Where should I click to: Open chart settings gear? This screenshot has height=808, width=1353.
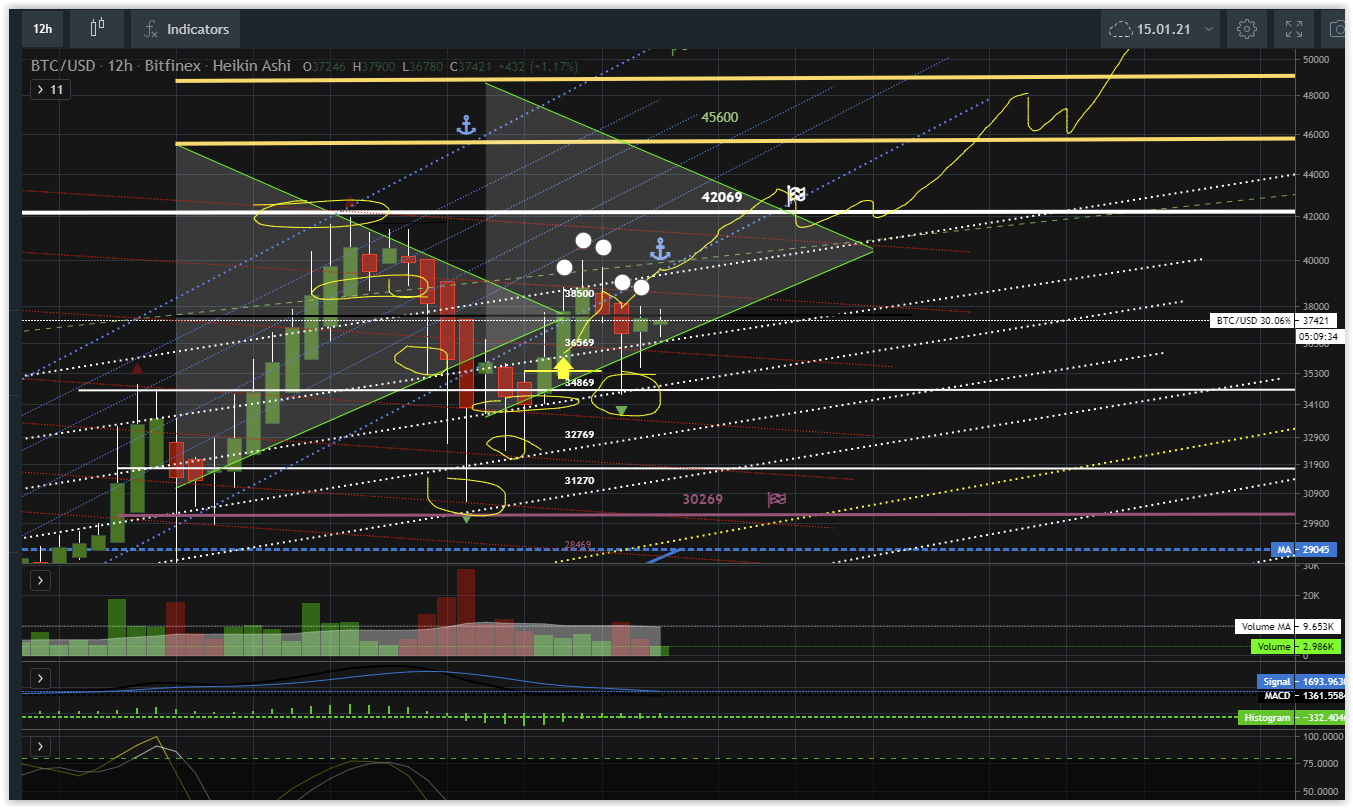tap(1246, 29)
